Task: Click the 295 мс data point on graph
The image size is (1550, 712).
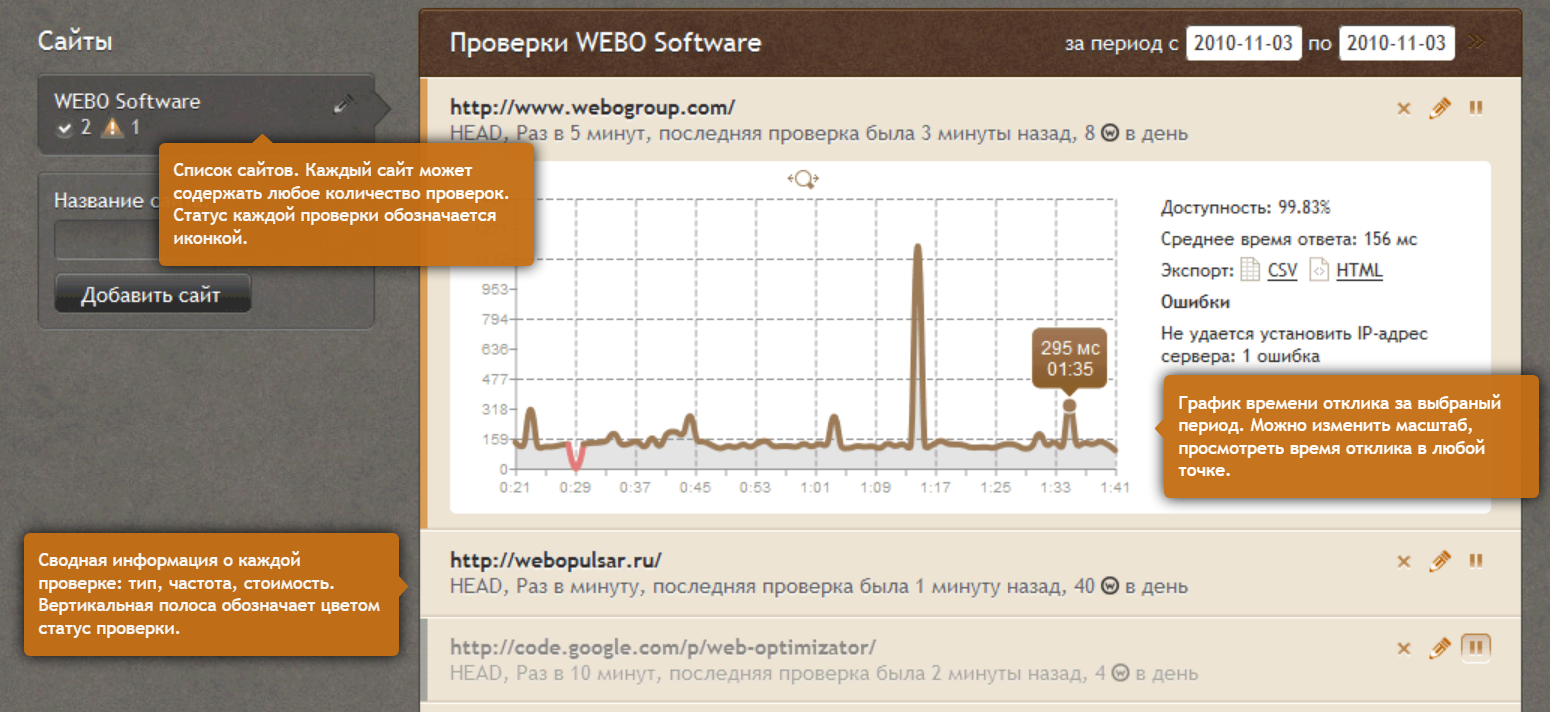Action: pyautogui.click(x=1069, y=405)
